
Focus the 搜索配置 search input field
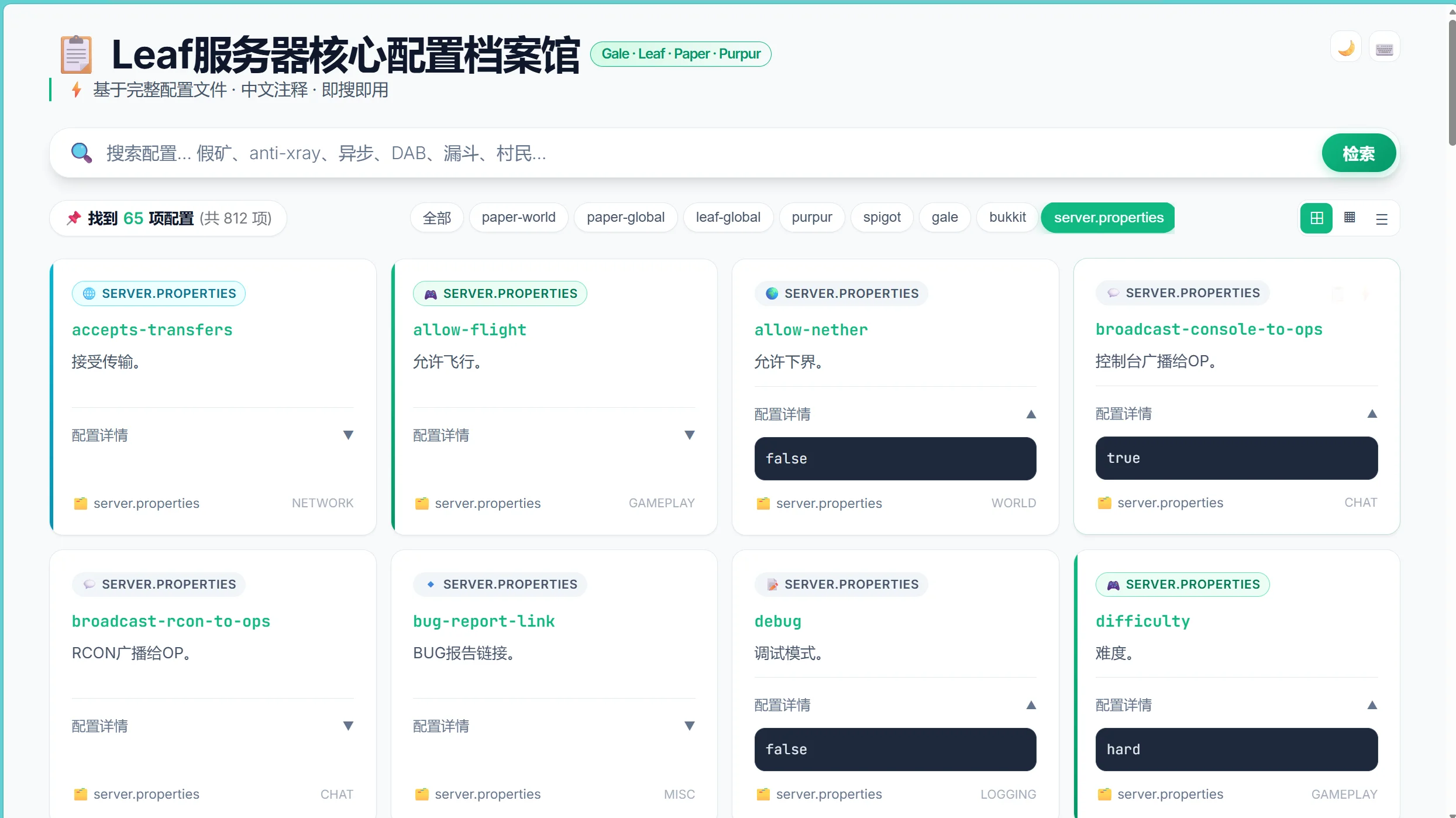tap(708, 153)
